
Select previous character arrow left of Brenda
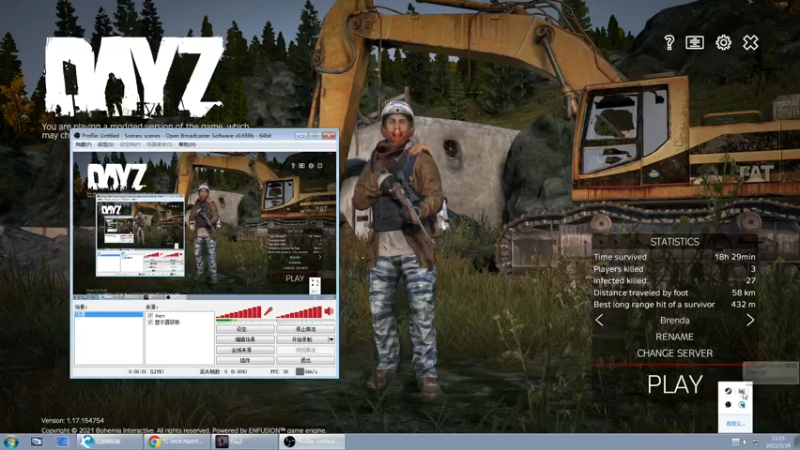[599, 320]
